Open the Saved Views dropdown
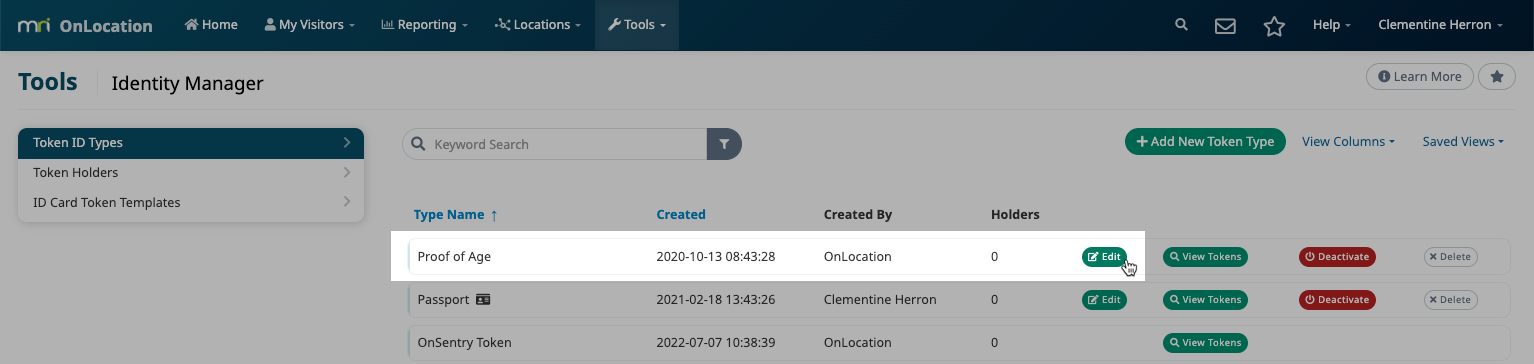The image size is (1534, 364). 1463,142
